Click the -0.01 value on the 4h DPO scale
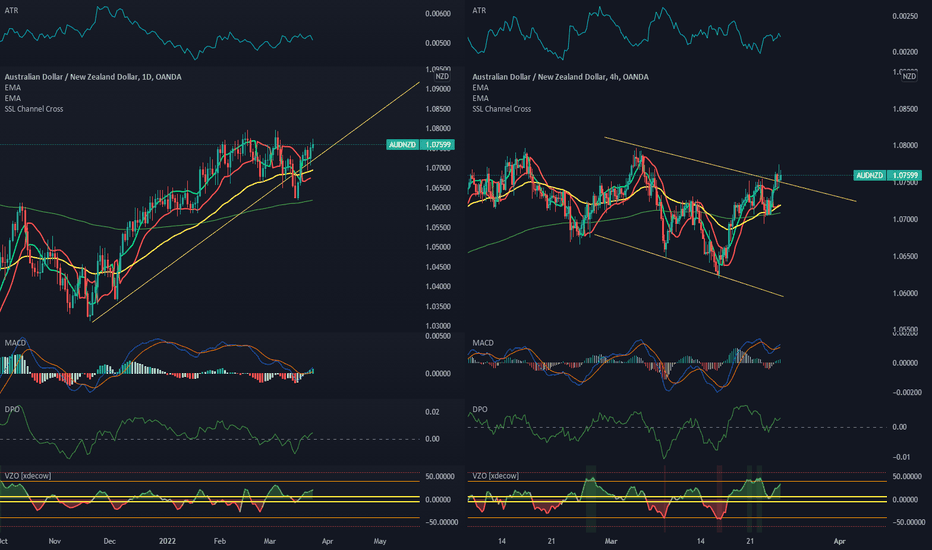932x550 pixels. coord(902,457)
